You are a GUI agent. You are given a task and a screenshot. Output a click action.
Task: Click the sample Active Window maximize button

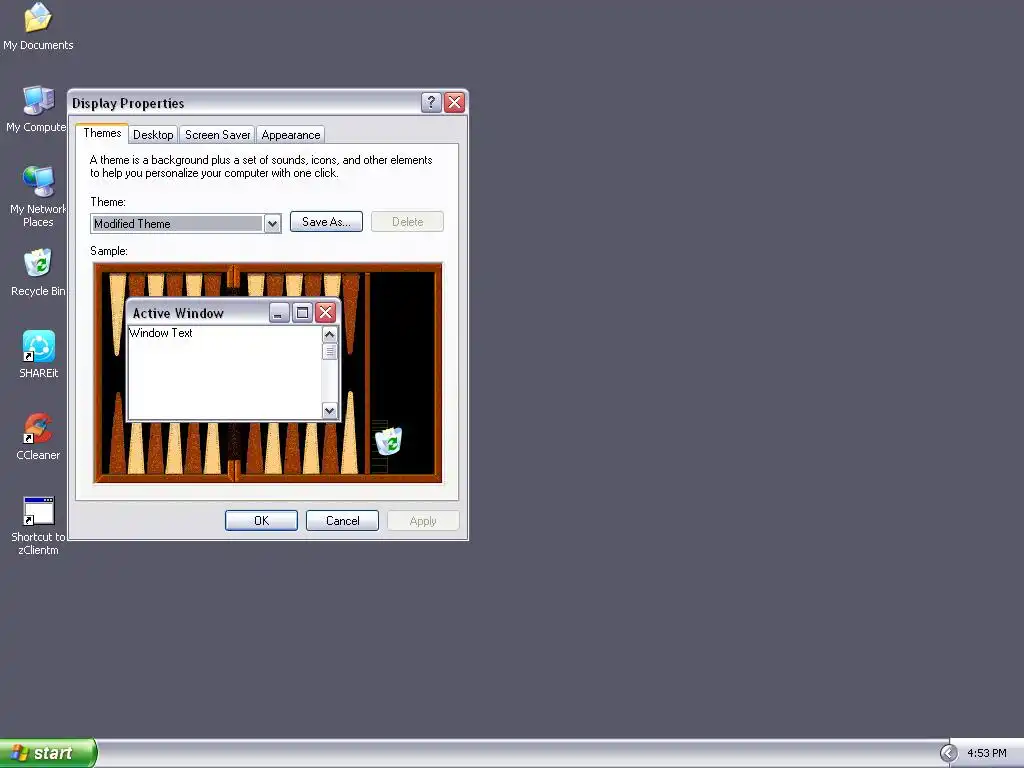pyautogui.click(x=302, y=313)
